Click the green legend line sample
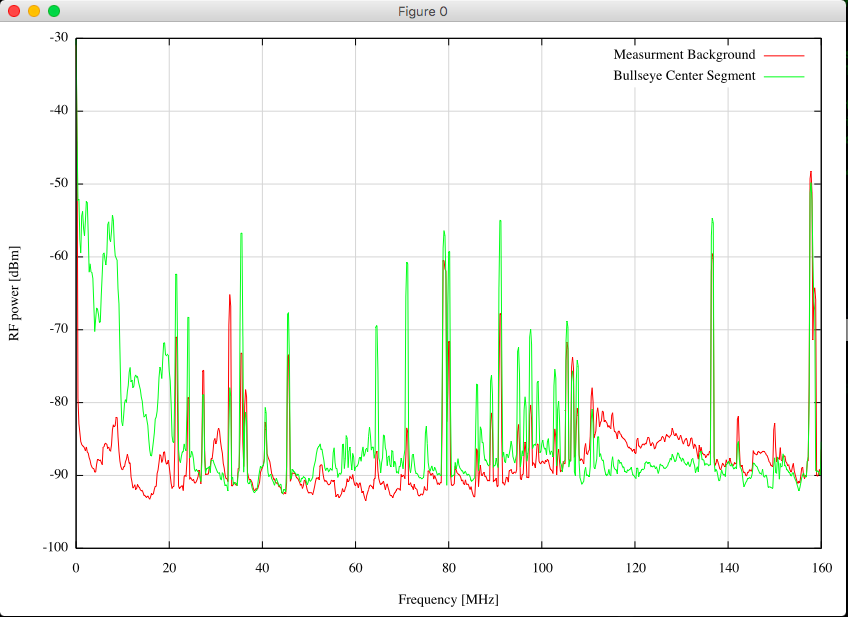848x617 pixels. (783, 76)
